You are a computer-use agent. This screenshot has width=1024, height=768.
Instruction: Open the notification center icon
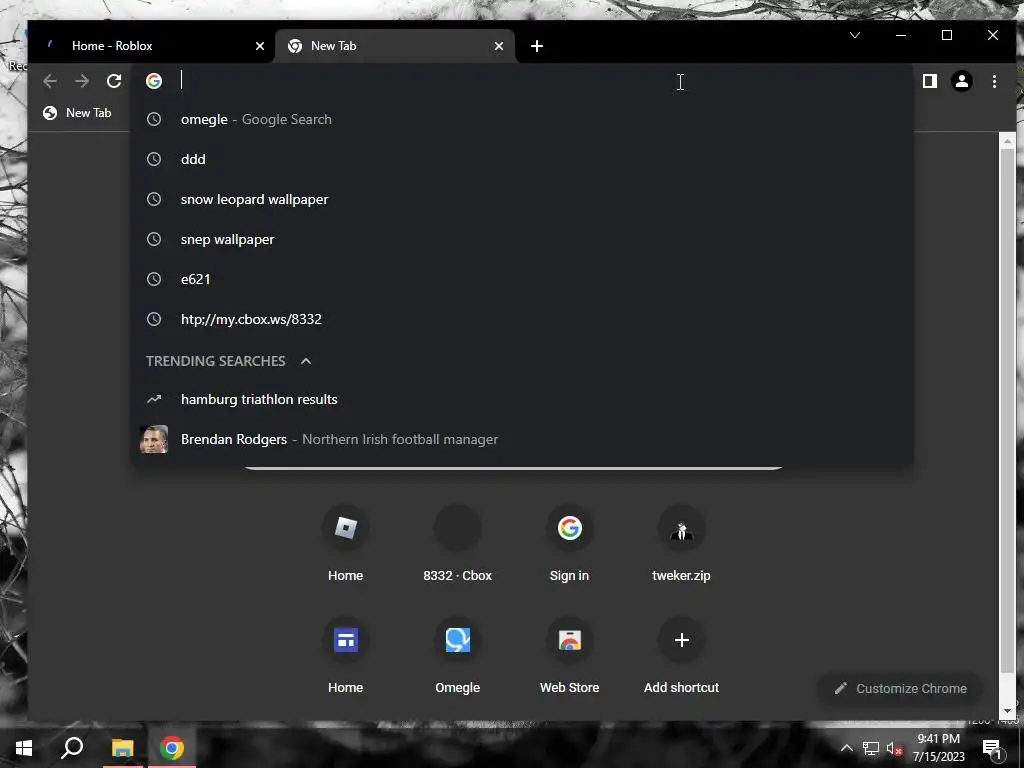(992, 748)
